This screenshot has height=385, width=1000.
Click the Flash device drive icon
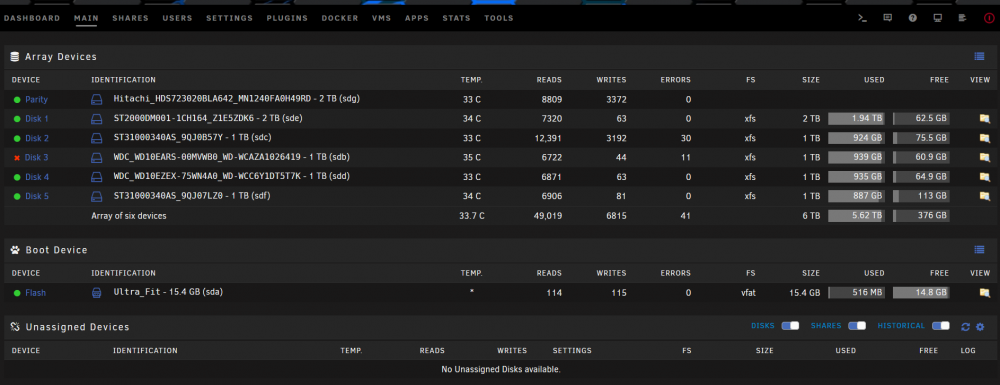click(96, 293)
